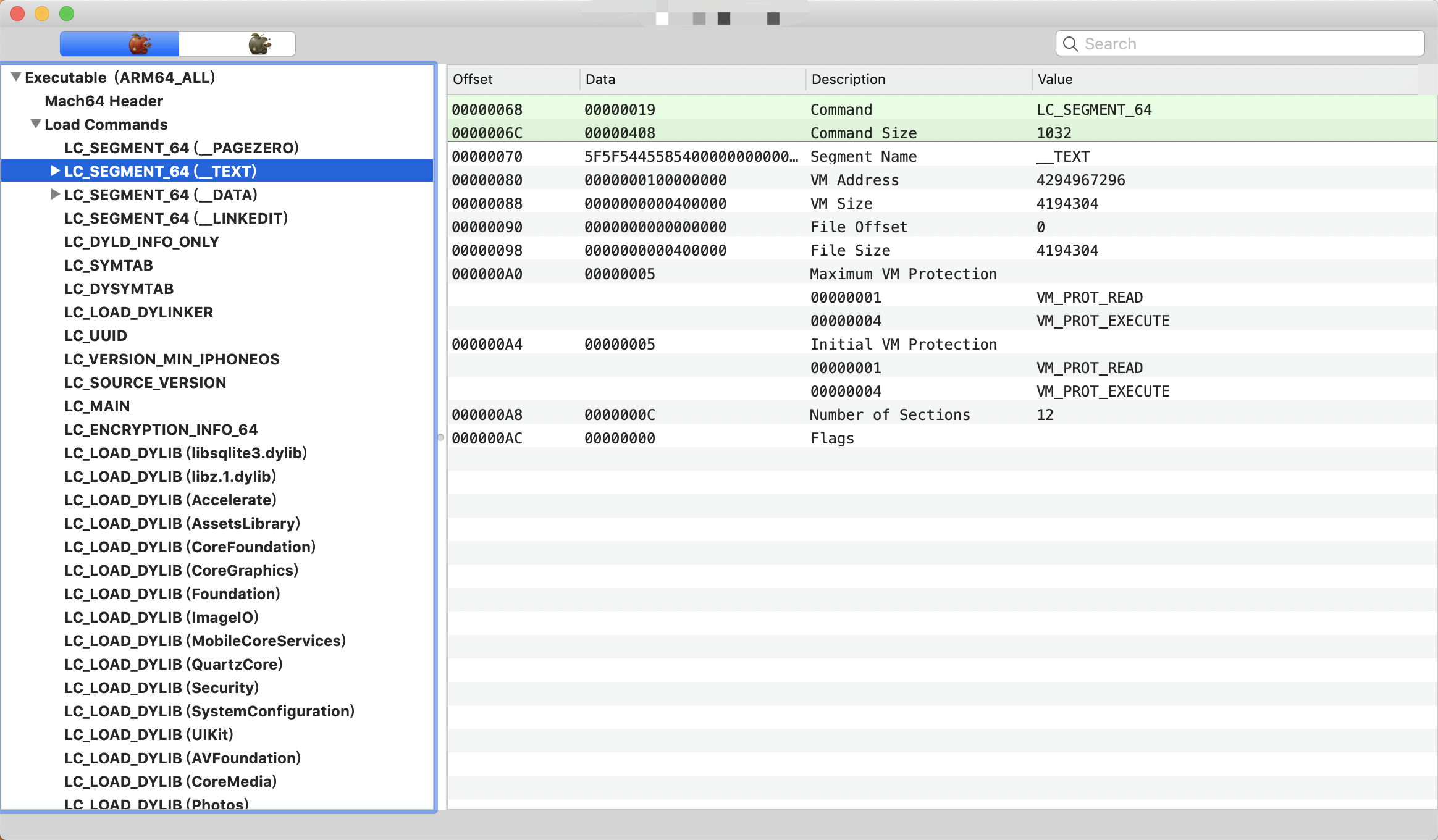Select the Segment Name __TEXT row
This screenshot has height=840, width=1438.
coord(865,156)
